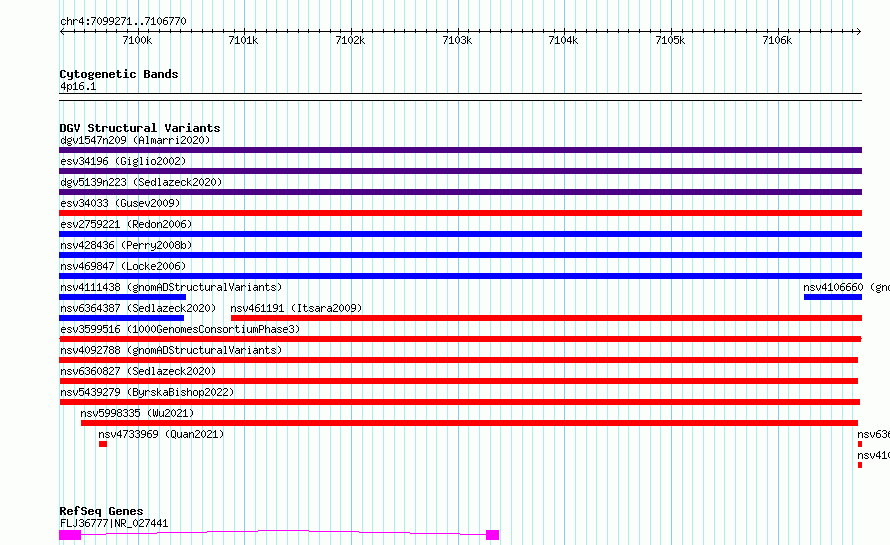890x545 pixels.
Task: Open the esv34196 (Giglio2002) variant label
Action: click(x=123, y=161)
